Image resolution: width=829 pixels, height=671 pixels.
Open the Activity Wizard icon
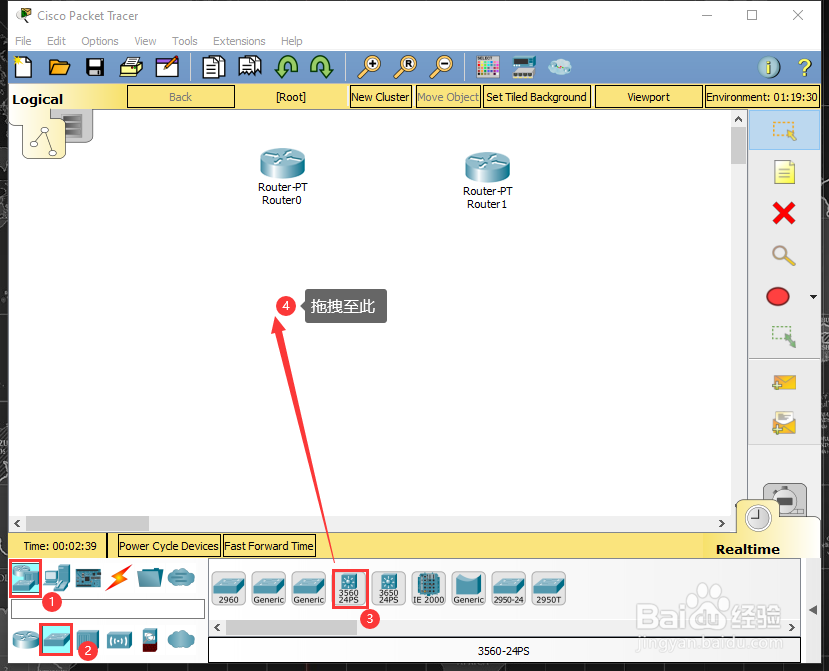tap(167, 67)
